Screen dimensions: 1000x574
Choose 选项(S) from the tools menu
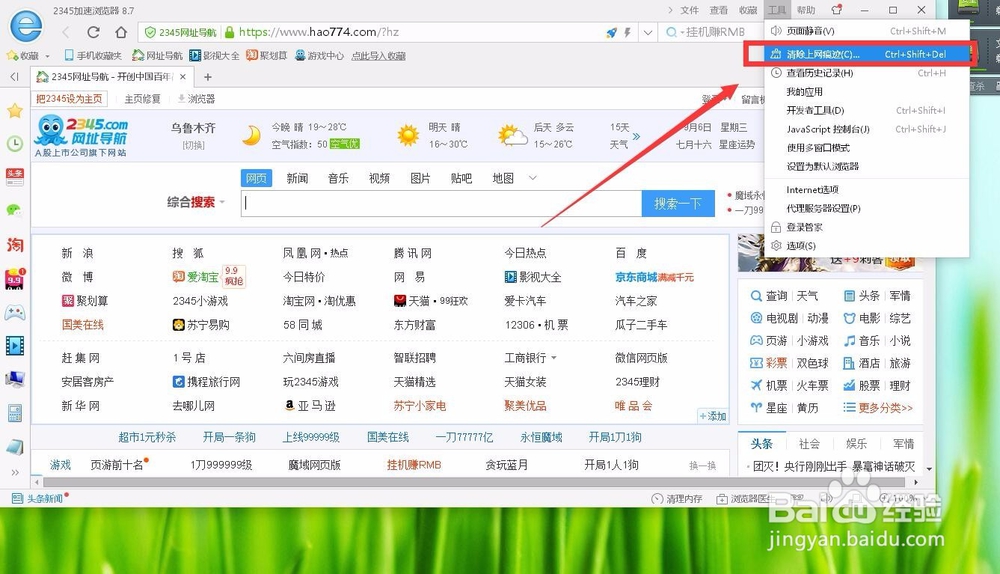(867, 246)
